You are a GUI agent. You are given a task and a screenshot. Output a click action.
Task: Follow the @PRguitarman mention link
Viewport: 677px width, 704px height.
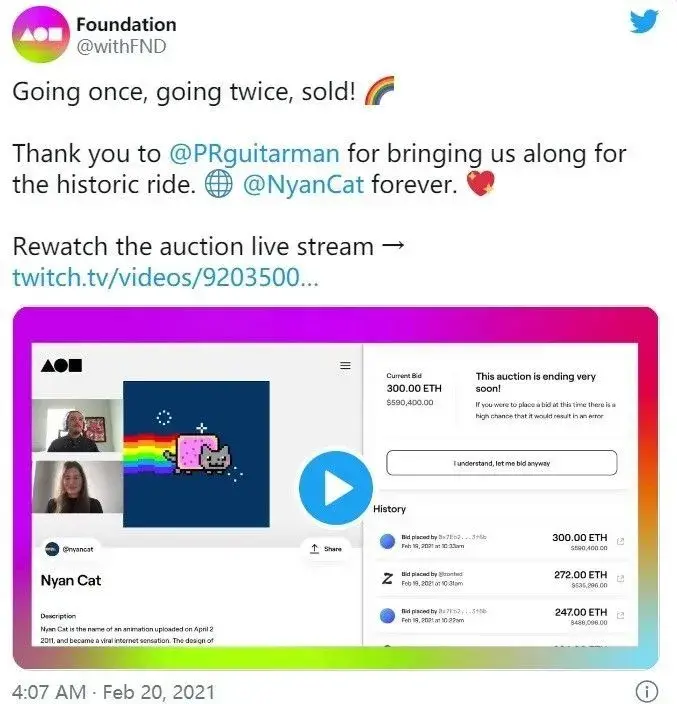254,153
